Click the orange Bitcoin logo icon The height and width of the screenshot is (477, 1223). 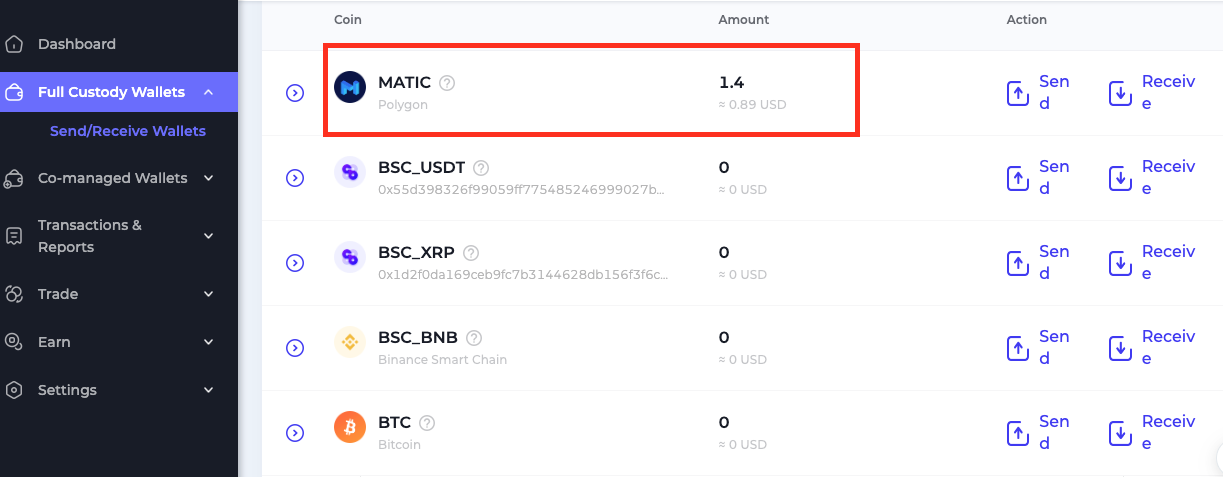(350, 428)
